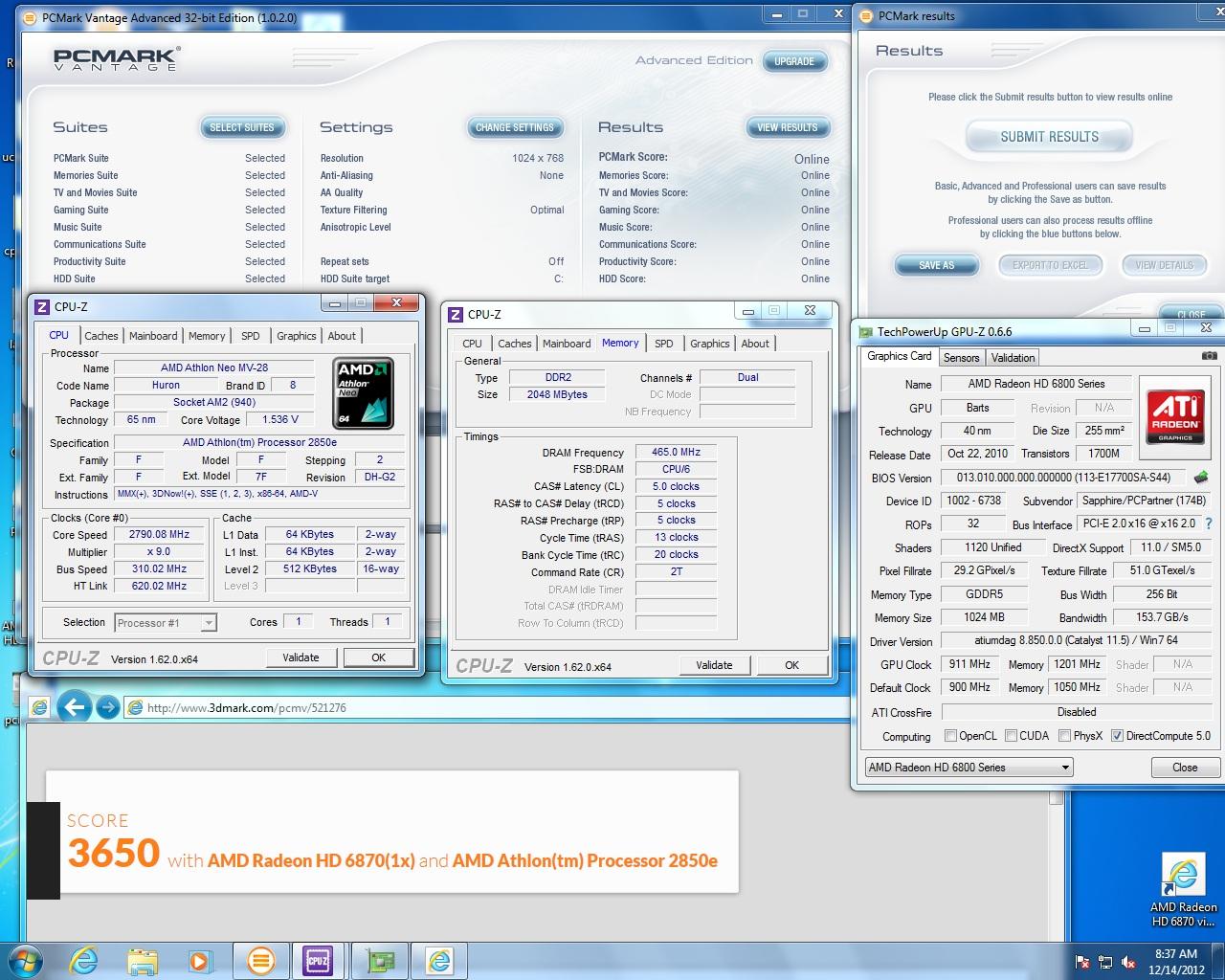
Task: Click the Z icon of CPU-Z Memory window
Action: 455,314
